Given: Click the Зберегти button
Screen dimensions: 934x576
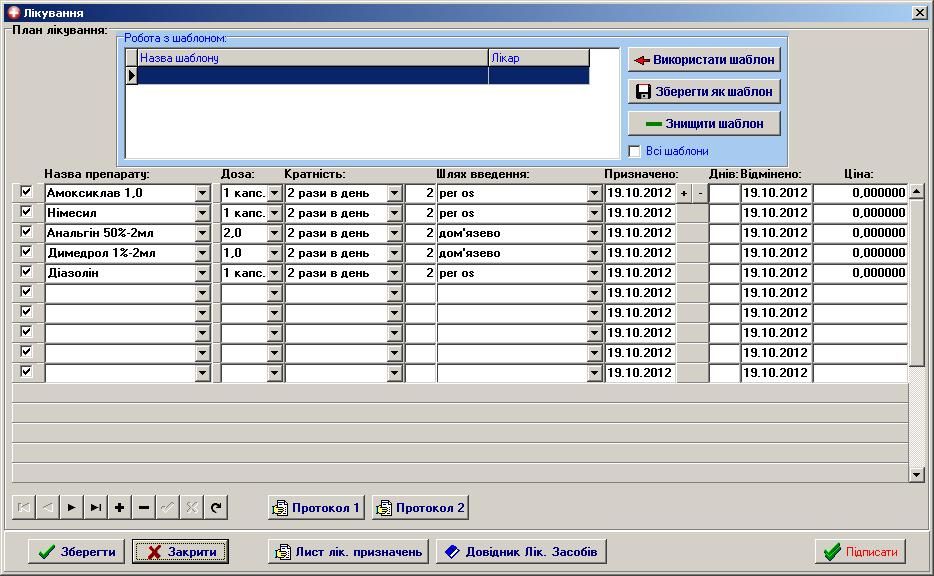Looking at the screenshot, I should (x=76, y=552).
